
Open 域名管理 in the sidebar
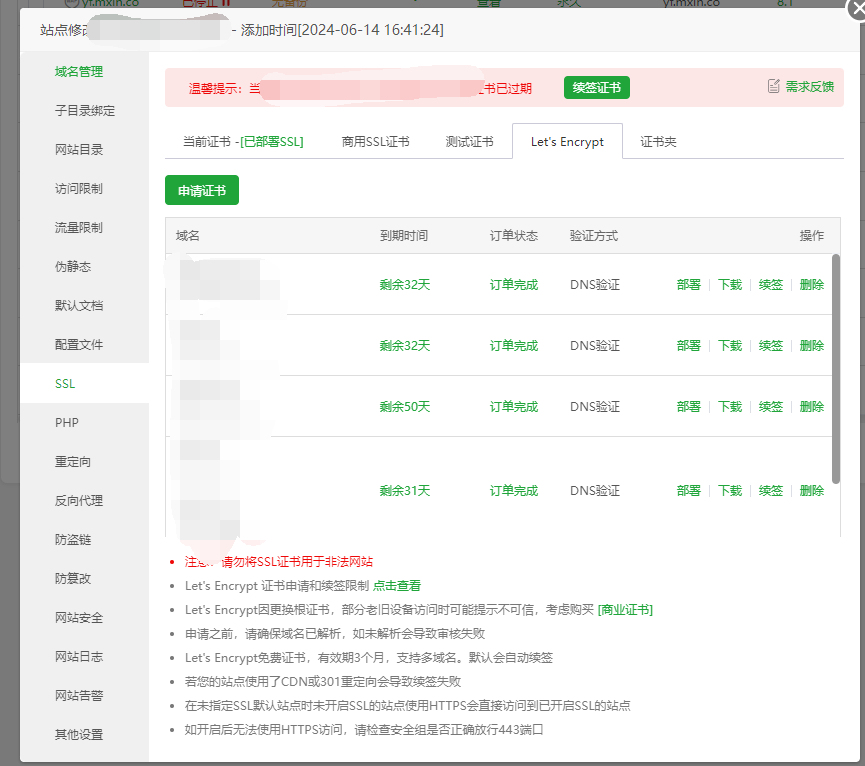(x=79, y=72)
